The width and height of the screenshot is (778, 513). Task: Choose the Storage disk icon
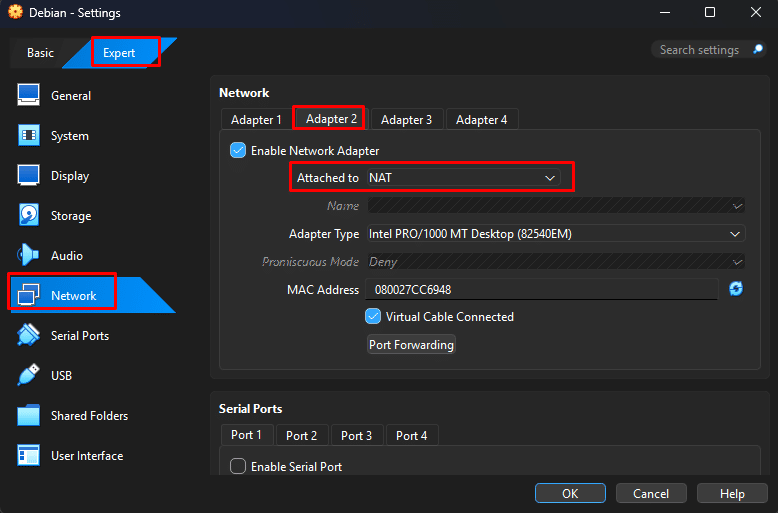point(28,215)
